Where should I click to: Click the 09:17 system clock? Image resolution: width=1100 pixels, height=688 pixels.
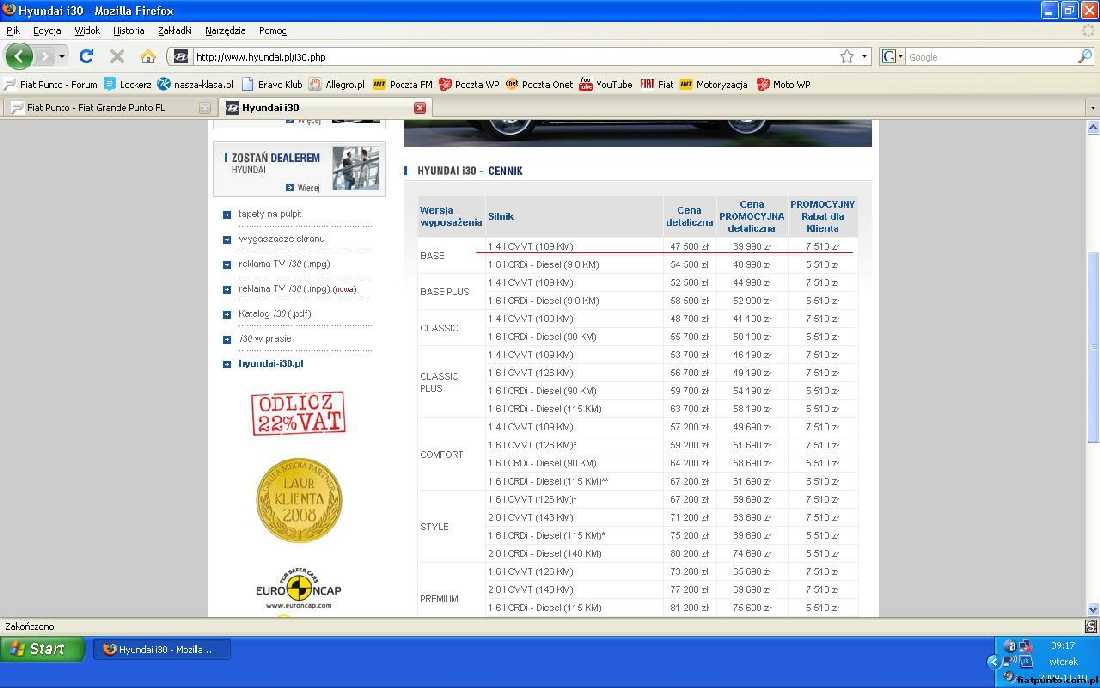coord(1063,646)
